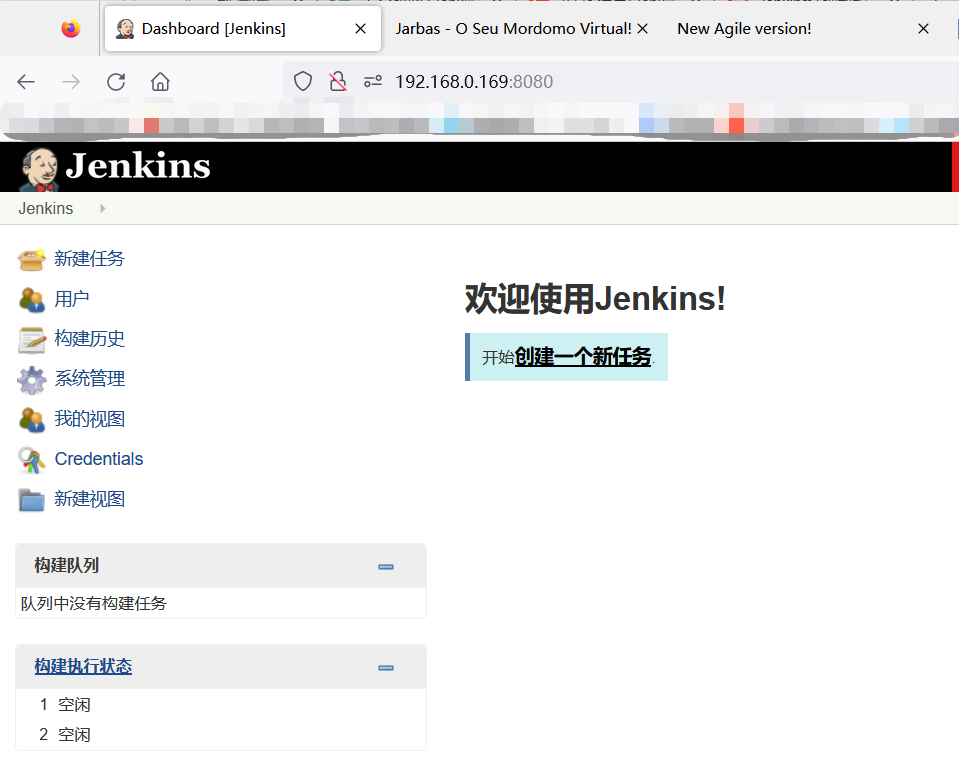Go back with the browser back arrow
Image resolution: width=959 pixels, height=775 pixels.
26,82
